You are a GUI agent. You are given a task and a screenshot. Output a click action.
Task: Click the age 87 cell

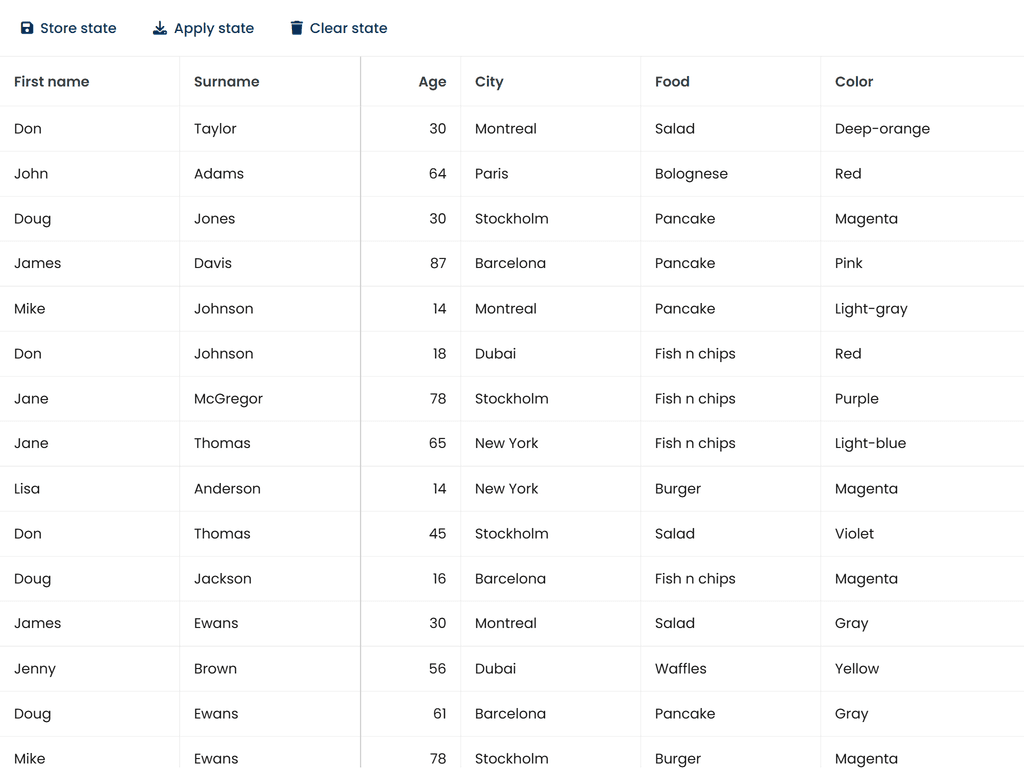coord(437,264)
